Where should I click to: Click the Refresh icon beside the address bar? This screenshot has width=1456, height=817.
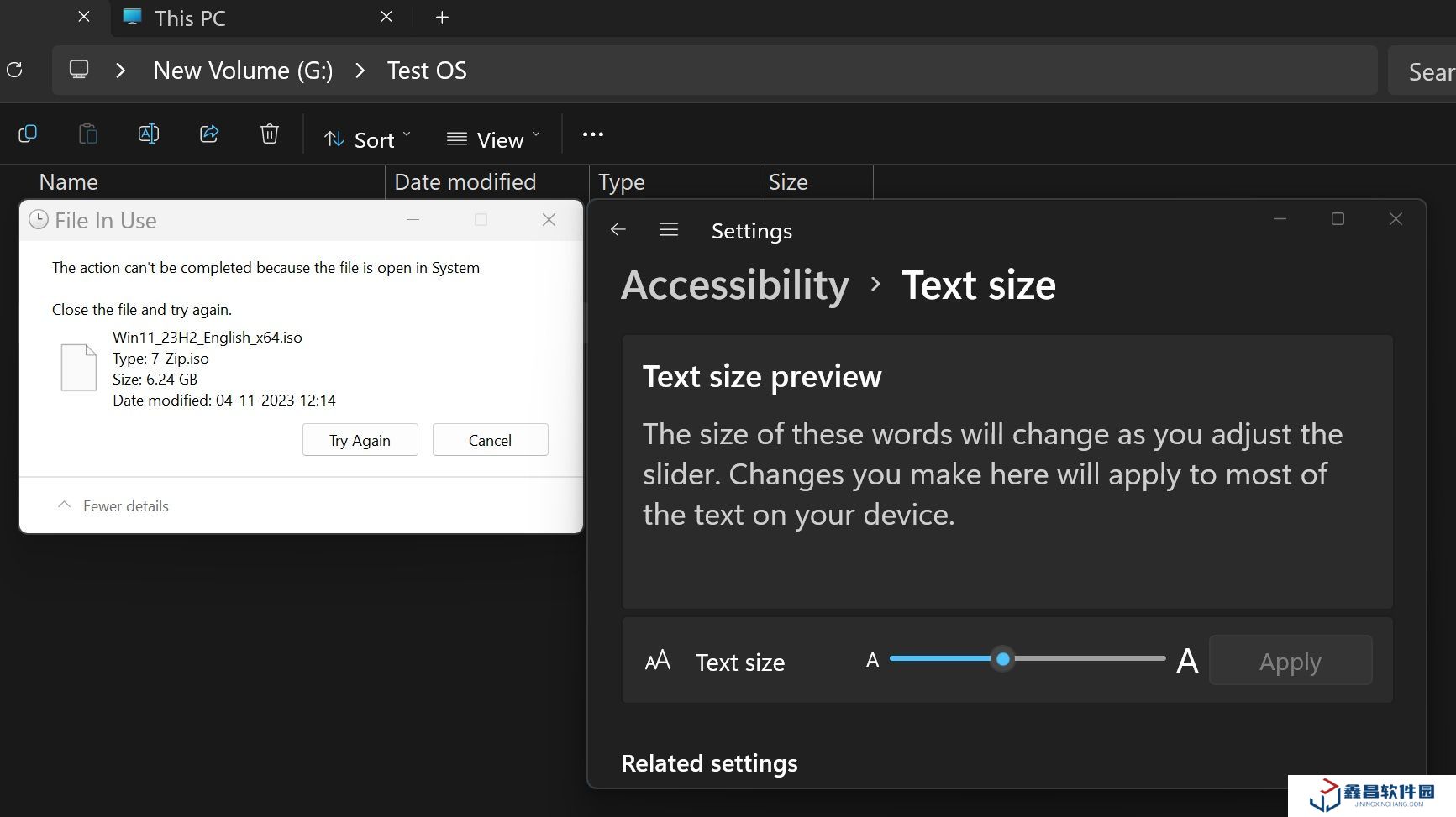14,70
